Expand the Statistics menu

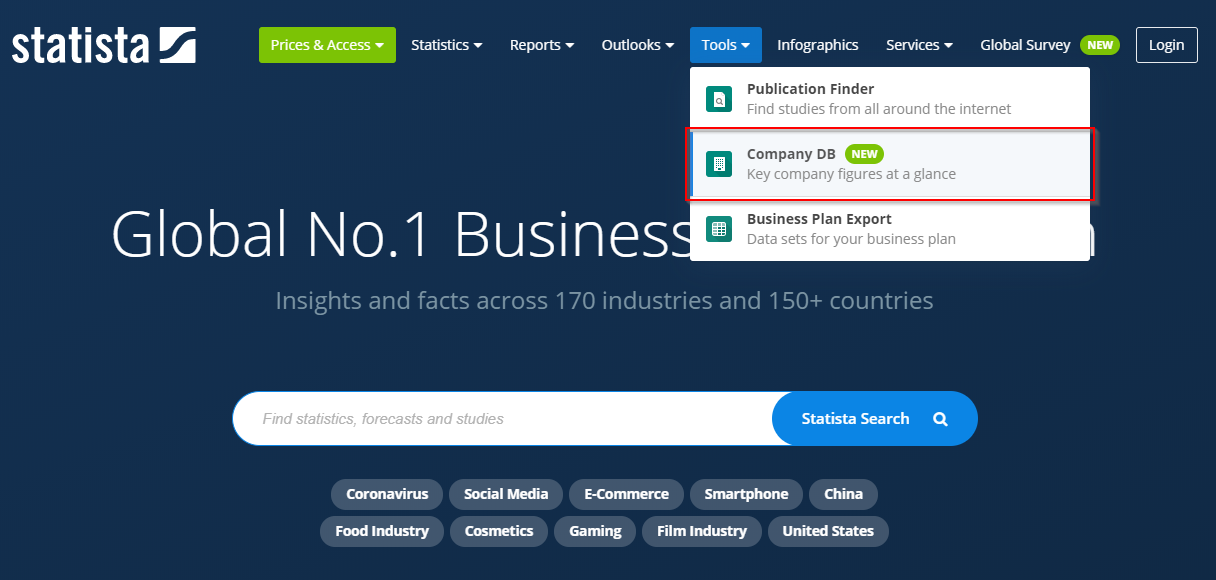447,45
